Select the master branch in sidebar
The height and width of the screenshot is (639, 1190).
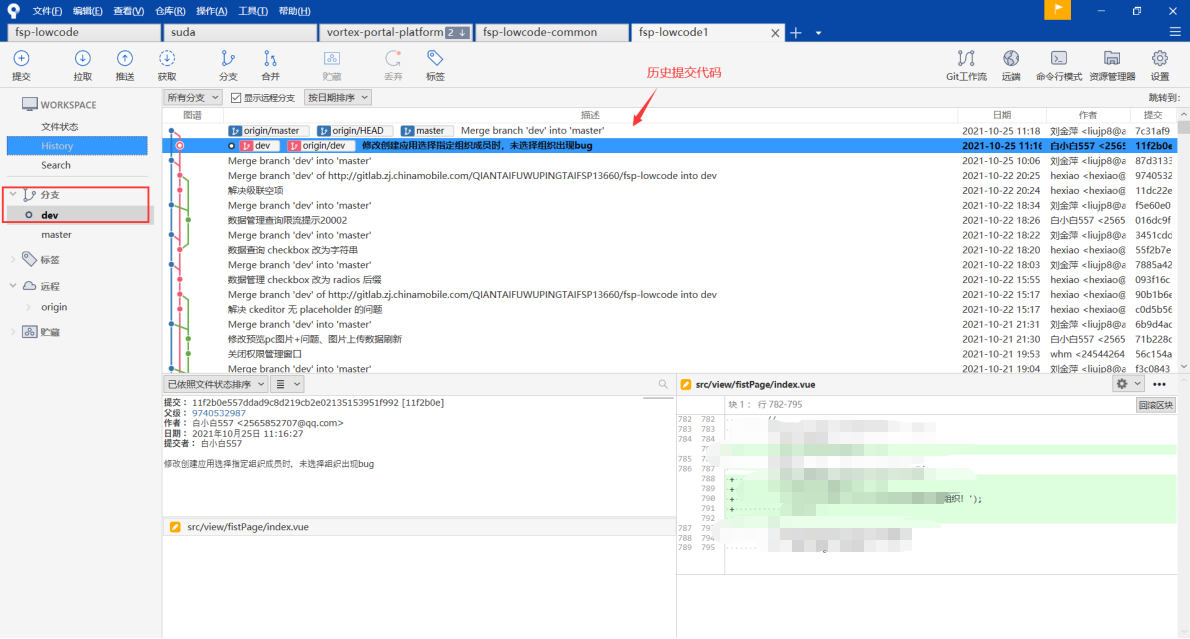pyautogui.click(x=56, y=235)
